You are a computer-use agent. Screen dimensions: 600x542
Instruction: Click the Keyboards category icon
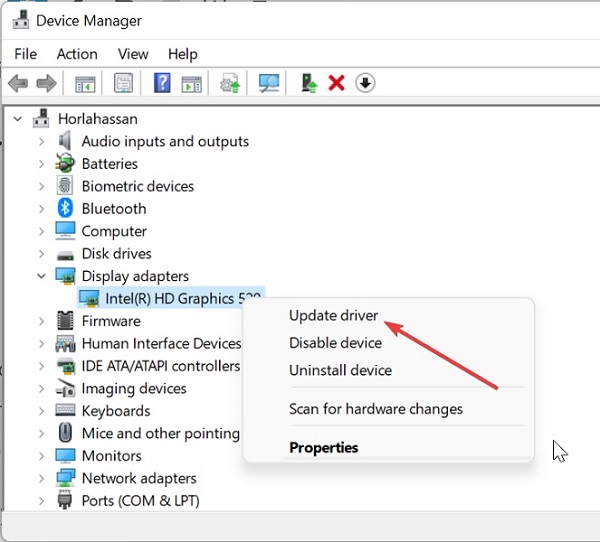(x=65, y=410)
